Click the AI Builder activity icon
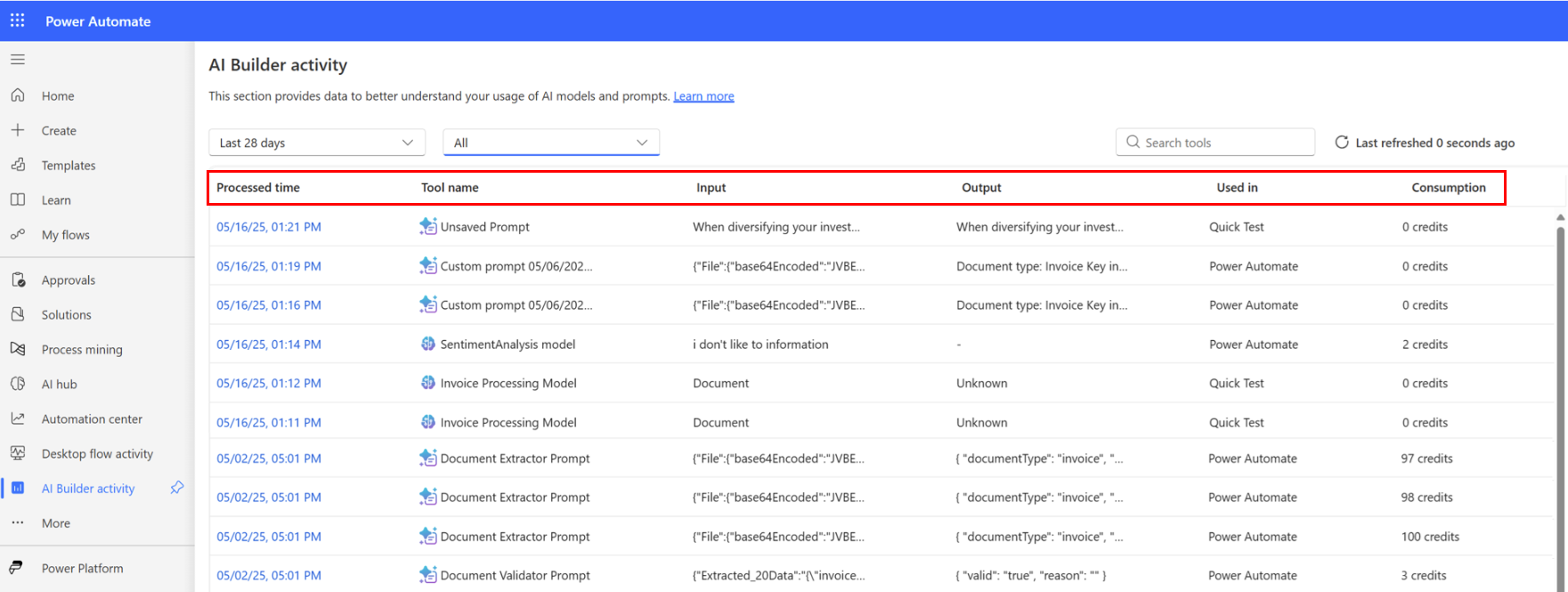The width and height of the screenshot is (1568, 592). point(18,488)
